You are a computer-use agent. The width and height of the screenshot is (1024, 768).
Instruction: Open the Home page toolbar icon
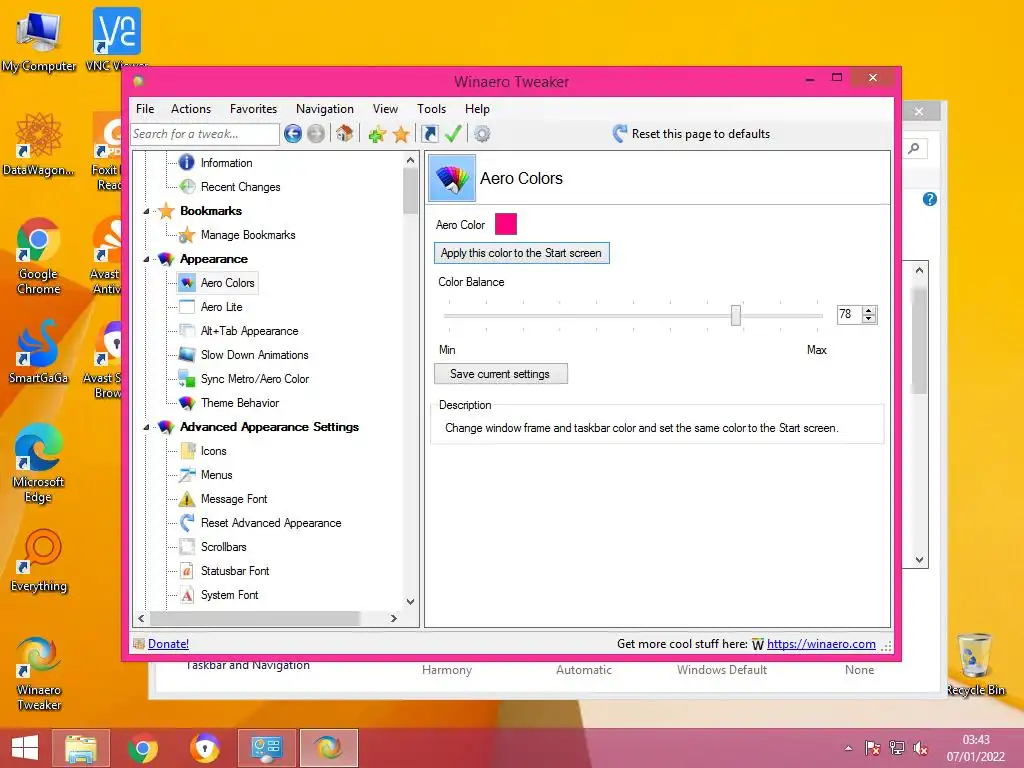point(344,134)
